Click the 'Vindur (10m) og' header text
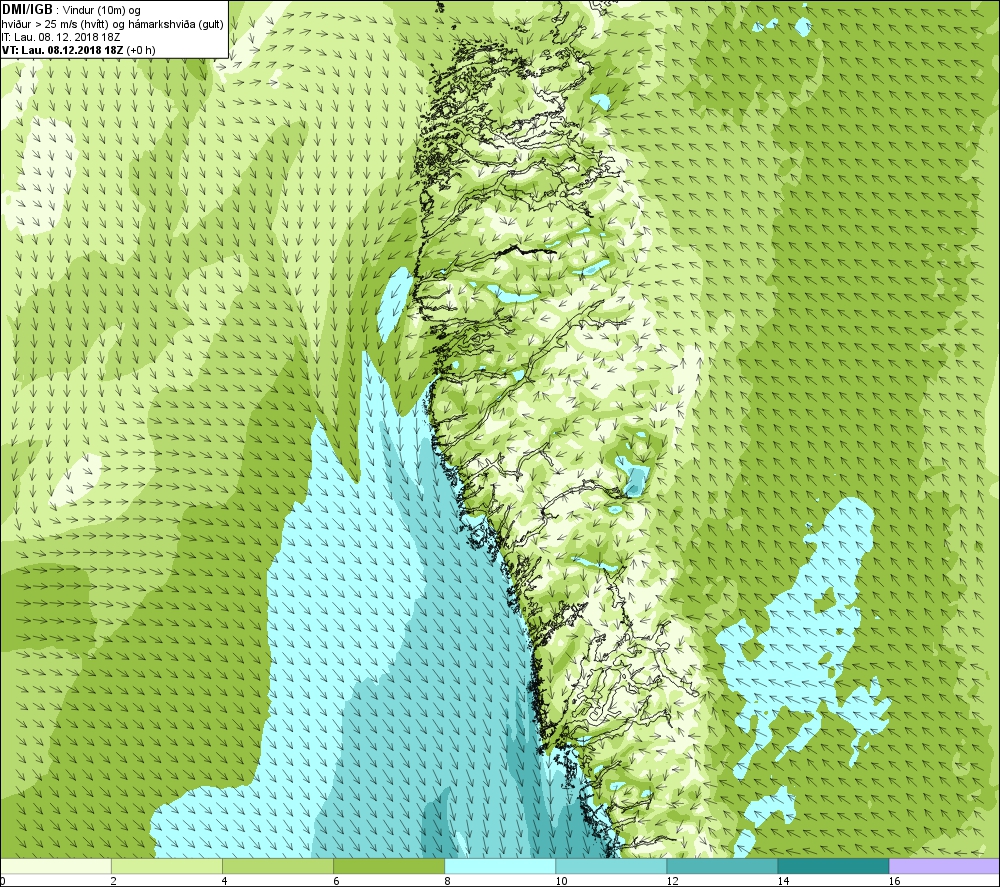 [x=102, y=11]
